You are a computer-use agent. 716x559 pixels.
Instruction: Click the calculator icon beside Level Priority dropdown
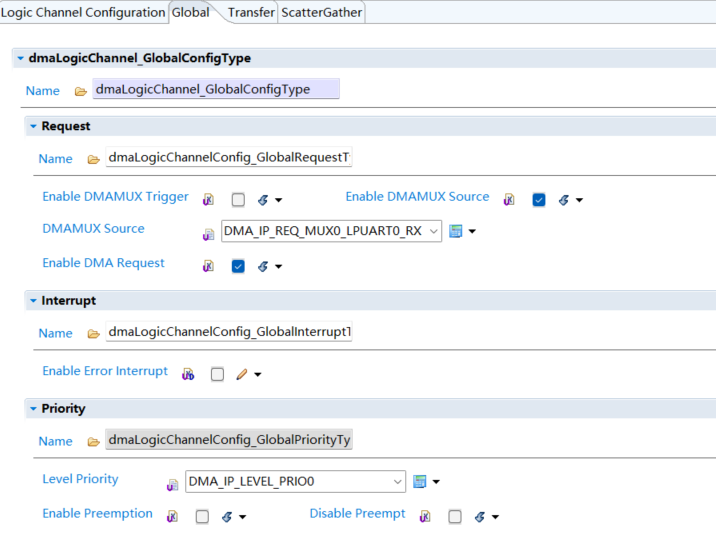tap(420, 481)
